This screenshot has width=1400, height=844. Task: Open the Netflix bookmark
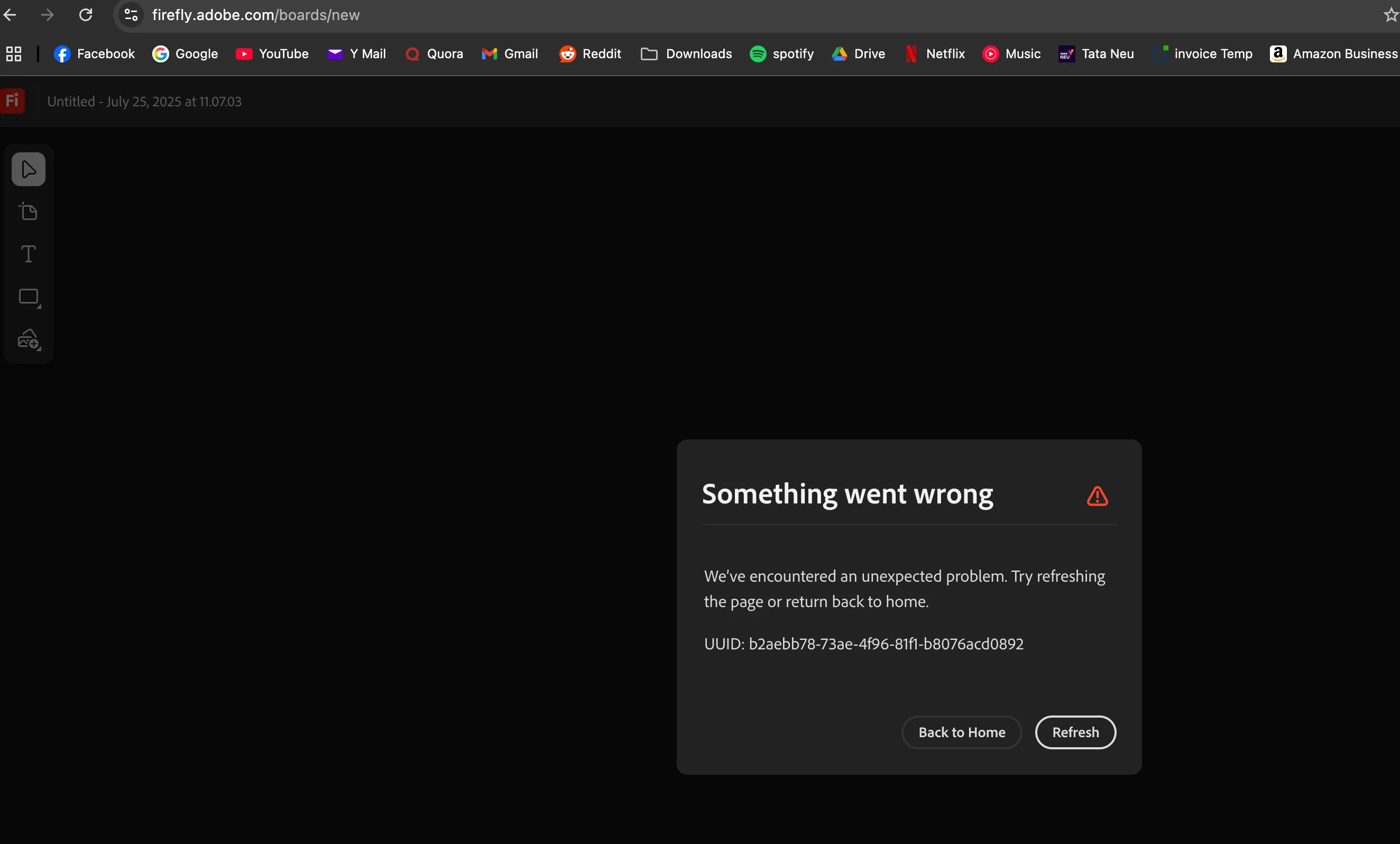pos(935,54)
